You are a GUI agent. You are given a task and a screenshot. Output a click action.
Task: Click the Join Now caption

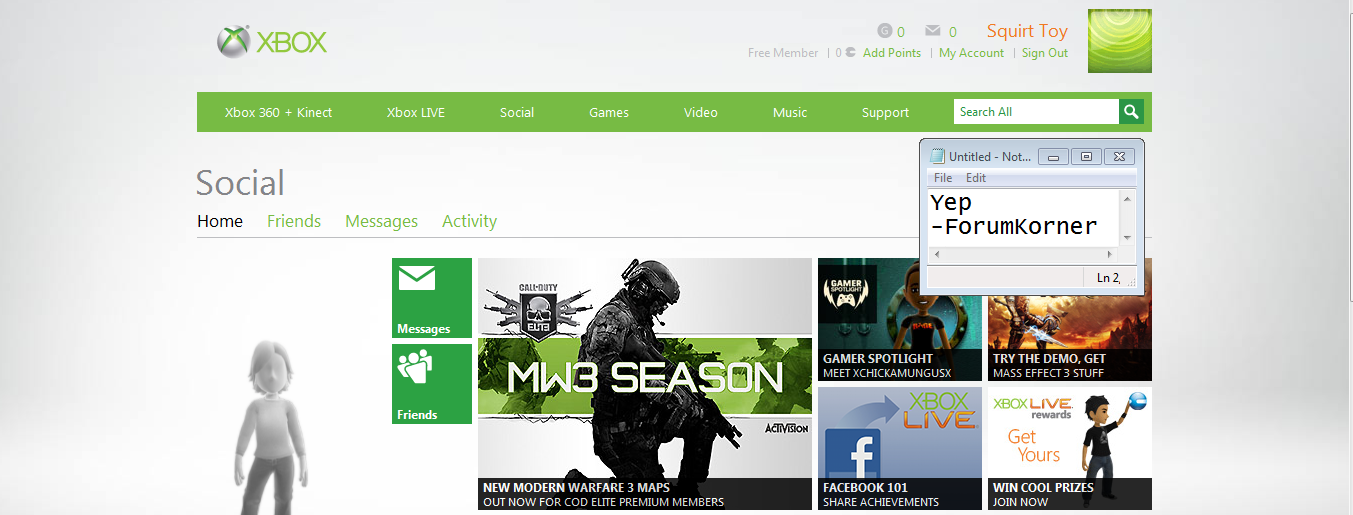point(1021,502)
